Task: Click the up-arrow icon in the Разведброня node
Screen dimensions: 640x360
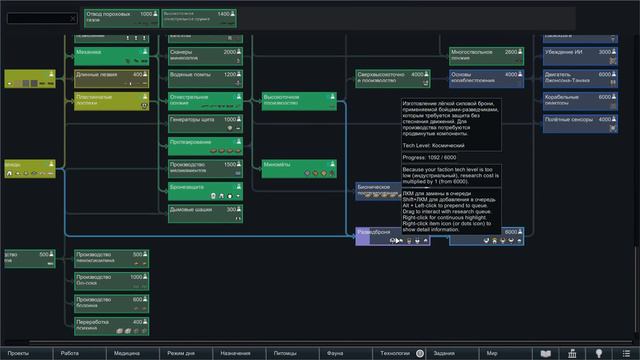Action: click(426, 240)
